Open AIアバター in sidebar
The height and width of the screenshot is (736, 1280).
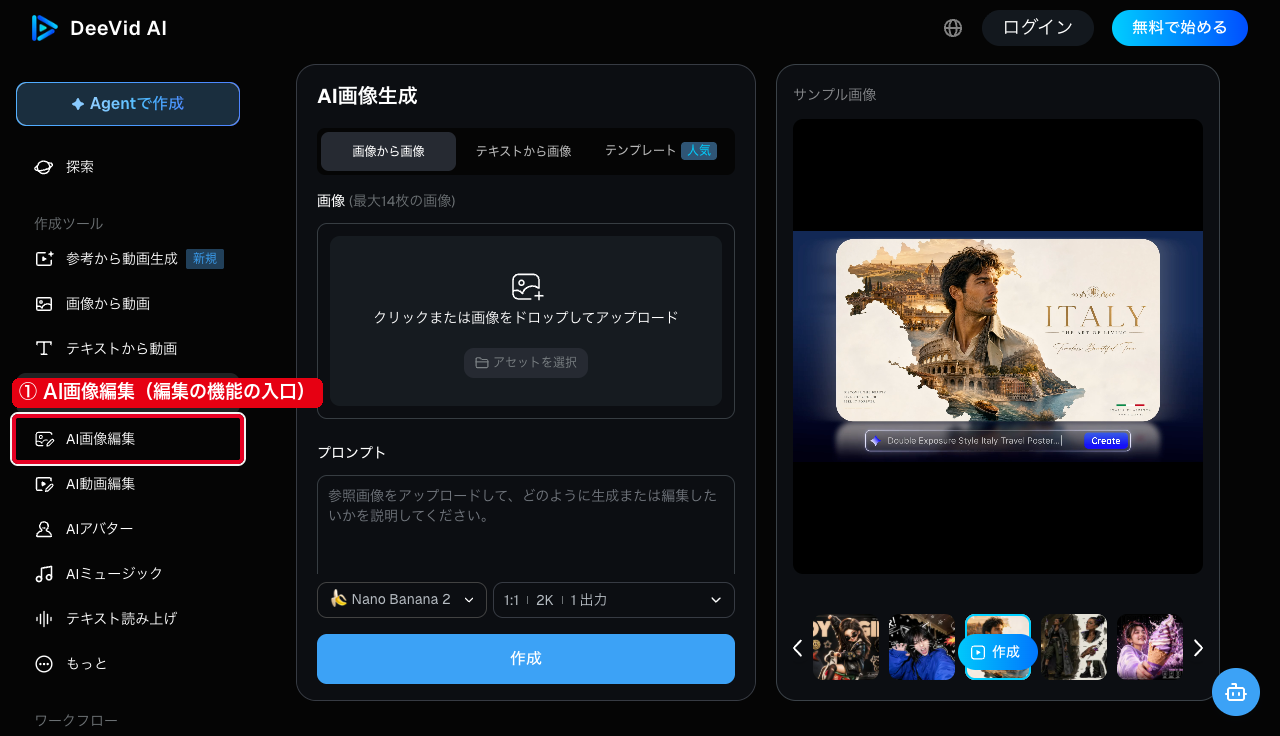tap(128, 528)
